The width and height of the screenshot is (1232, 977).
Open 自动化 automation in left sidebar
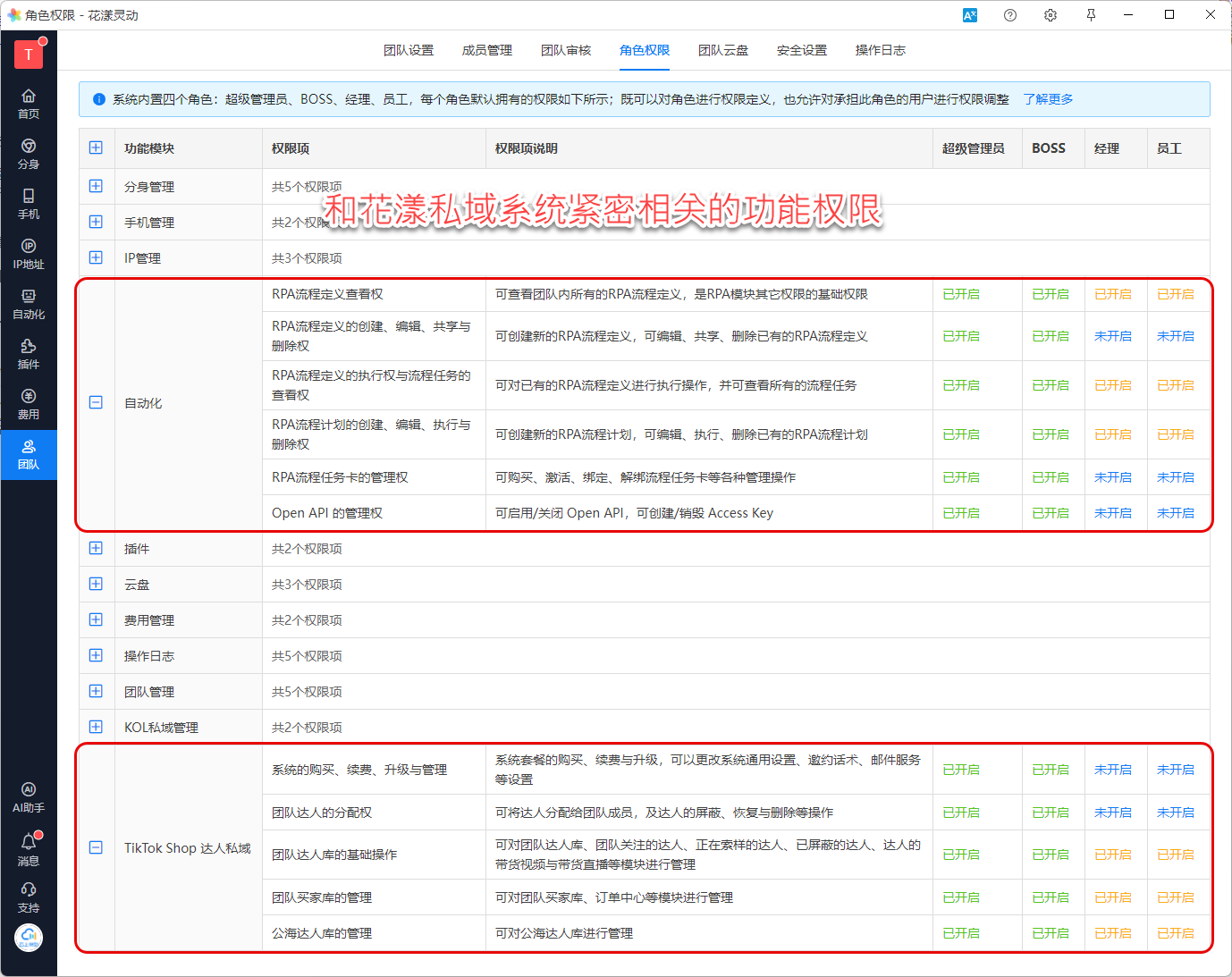[29, 304]
